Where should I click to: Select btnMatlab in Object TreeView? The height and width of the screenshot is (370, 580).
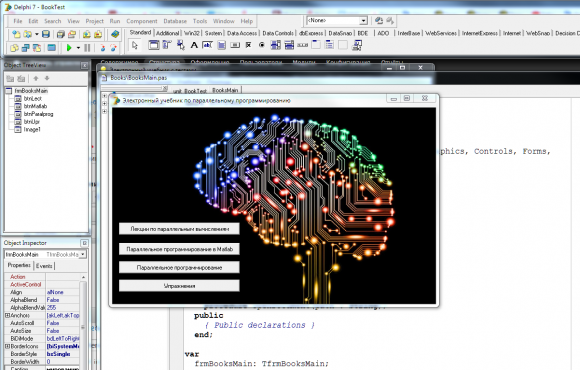[35, 106]
